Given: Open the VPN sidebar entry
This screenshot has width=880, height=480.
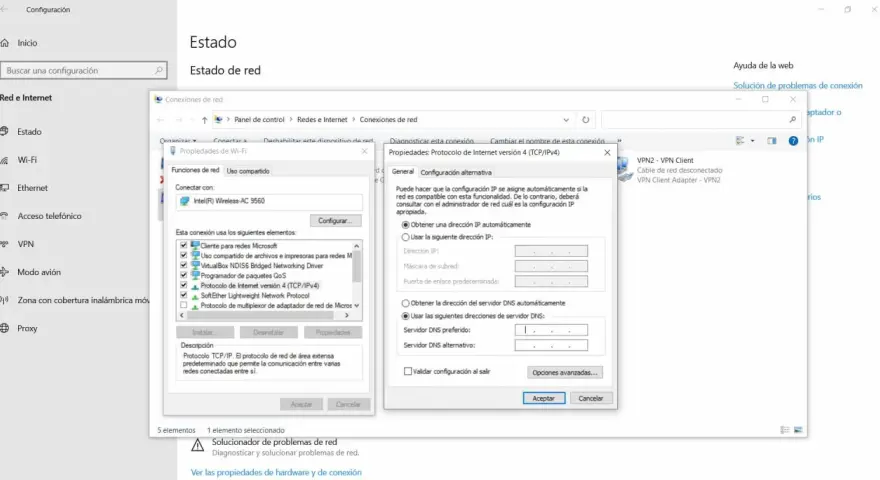Looking at the screenshot, I should coord(25,244).
